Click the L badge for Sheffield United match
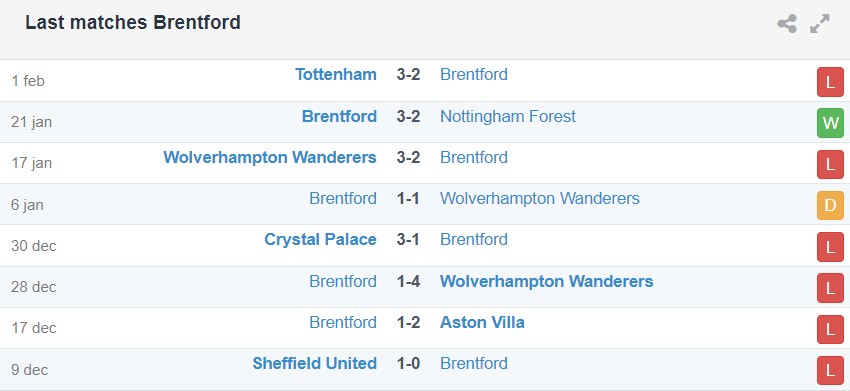850x391 pixels. tap(830, 370)
